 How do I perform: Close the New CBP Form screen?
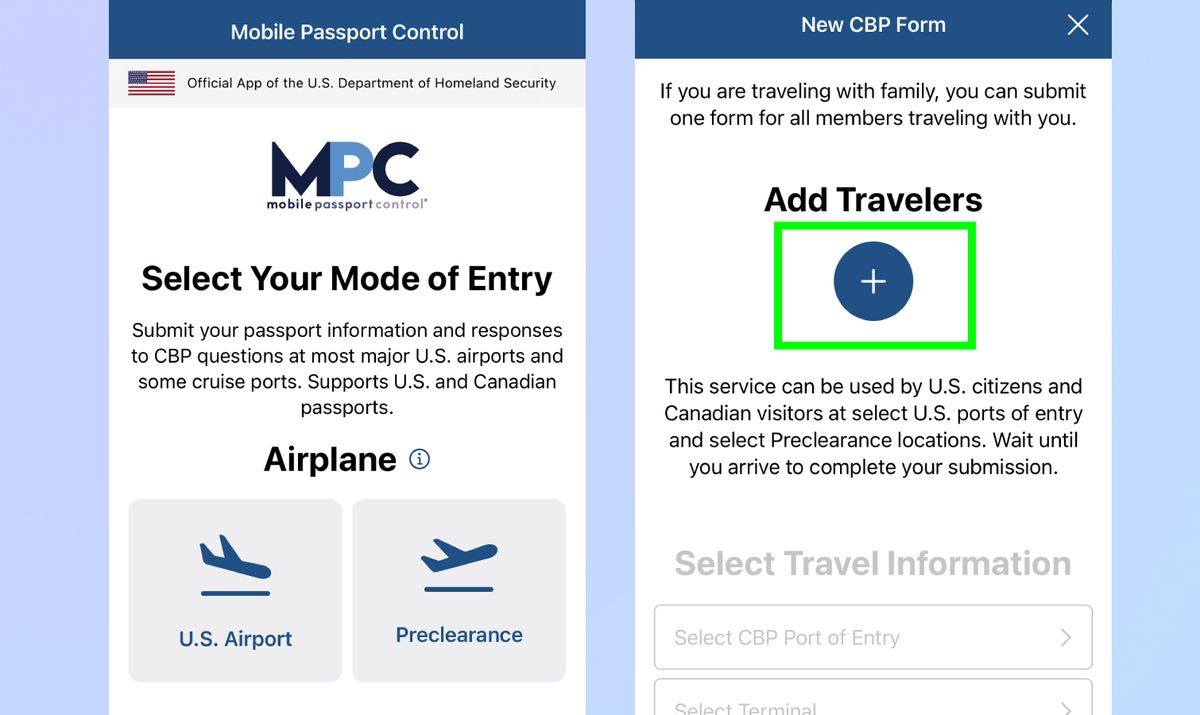click(x=1077, y=25)
